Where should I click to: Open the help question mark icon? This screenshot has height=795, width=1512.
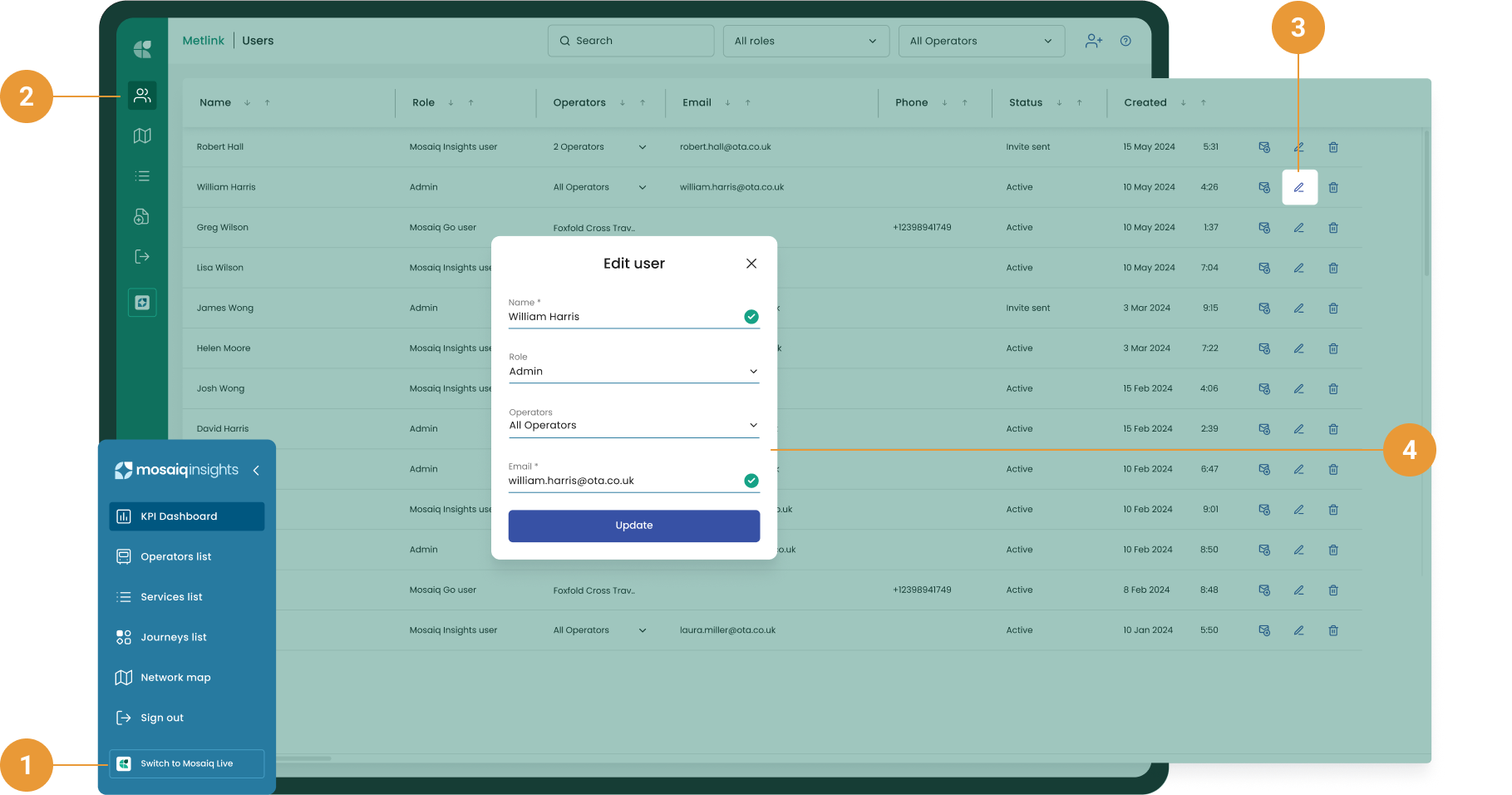pos(1125,41)
